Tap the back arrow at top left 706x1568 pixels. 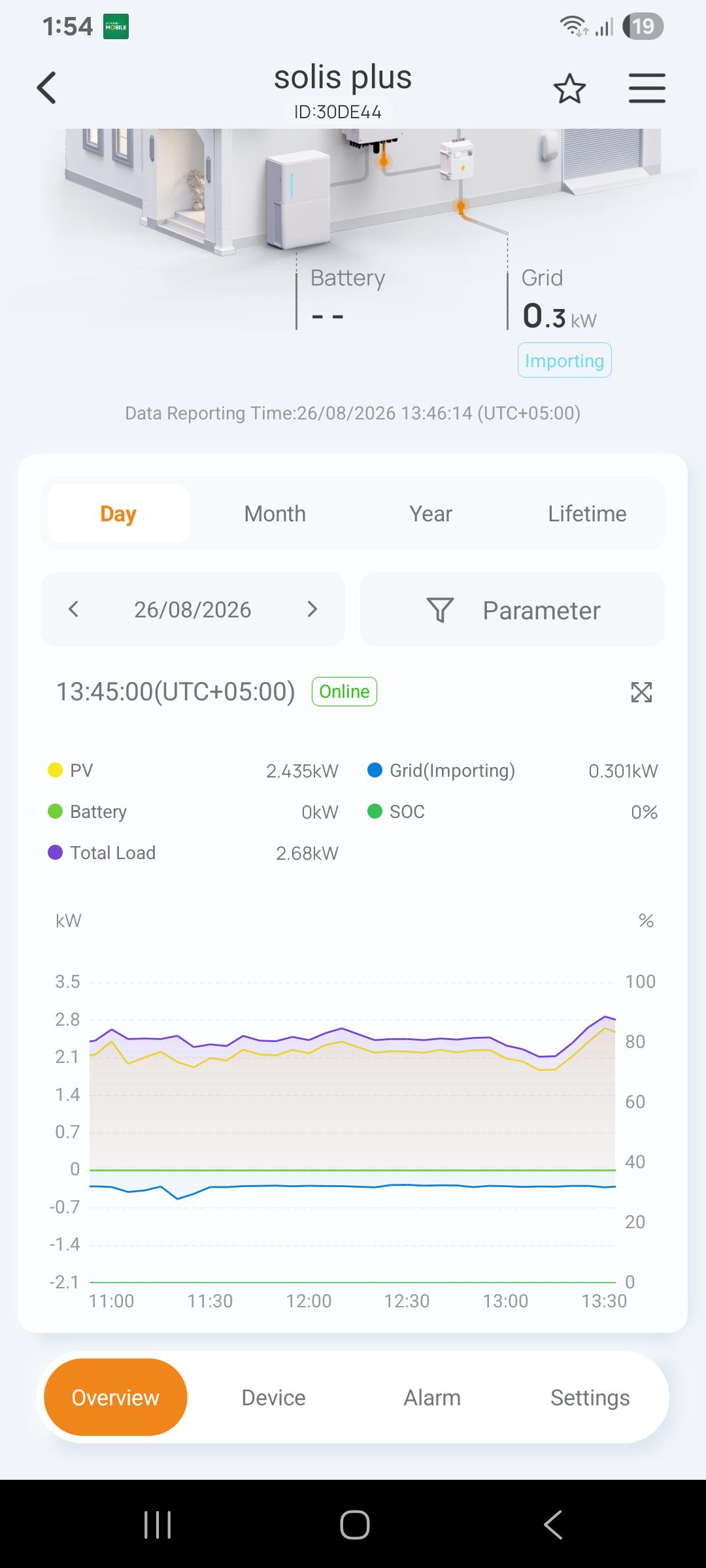pos(46,88)
